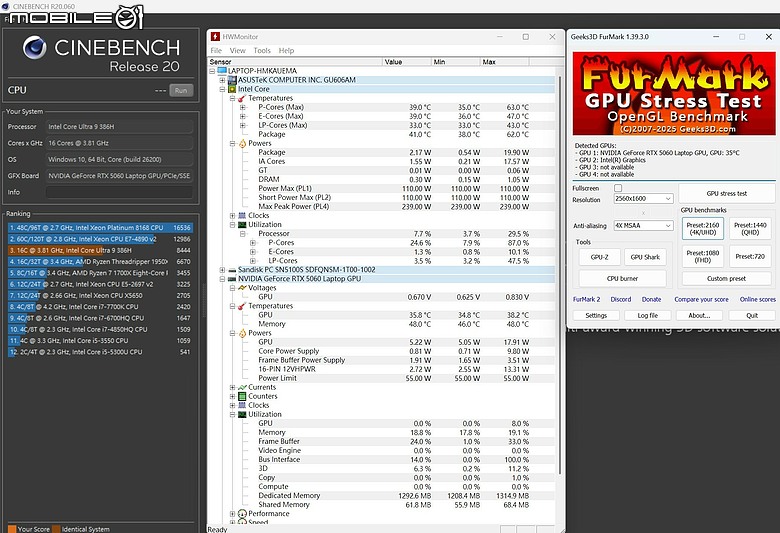
Task: Start the FurMark GPU stress test
Action: click(x=726, y=194)
